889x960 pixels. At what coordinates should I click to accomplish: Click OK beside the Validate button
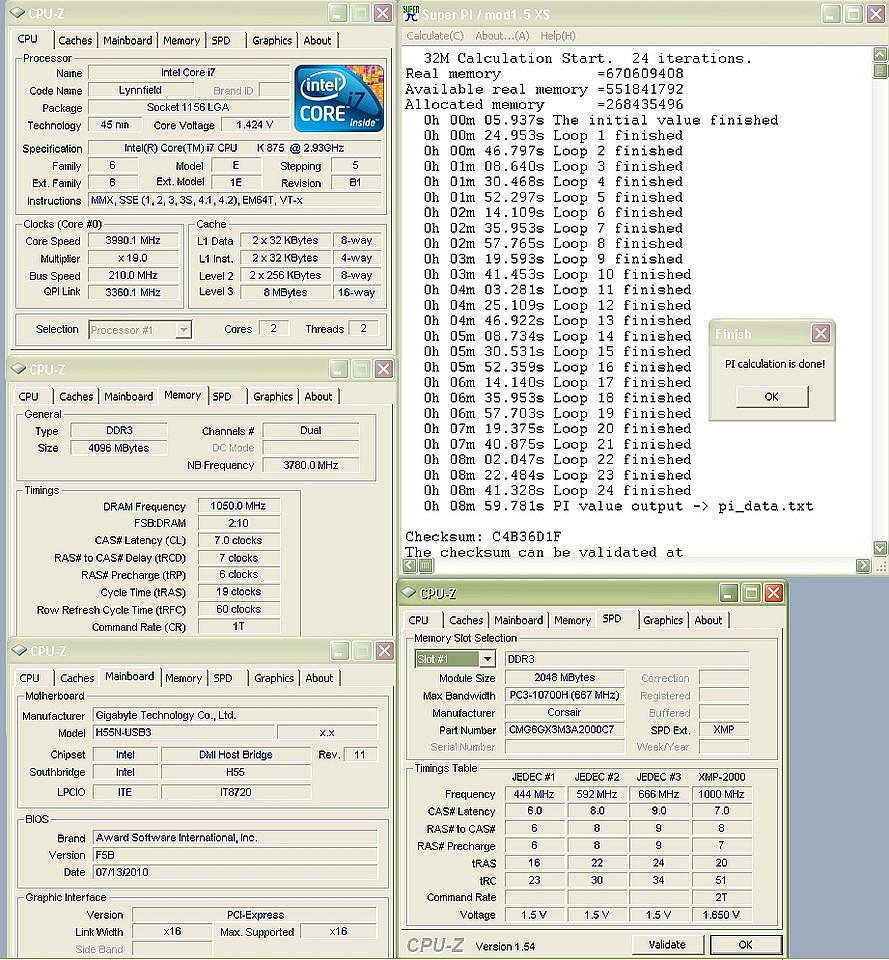745,945
